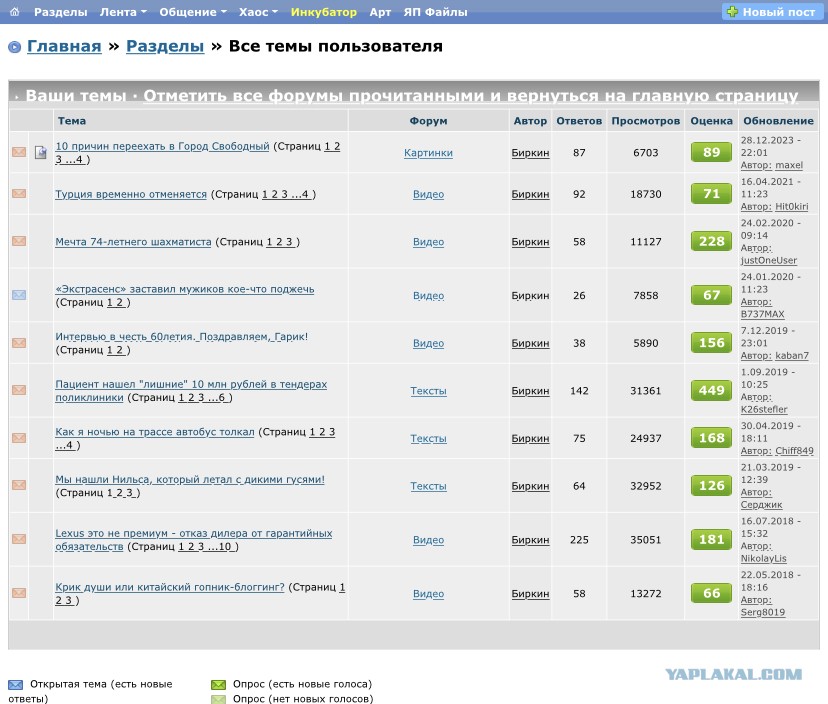This screenshot has height=704, width=828.
Task: Expand the Хаос dropdown menu
Action: [258, 12]
